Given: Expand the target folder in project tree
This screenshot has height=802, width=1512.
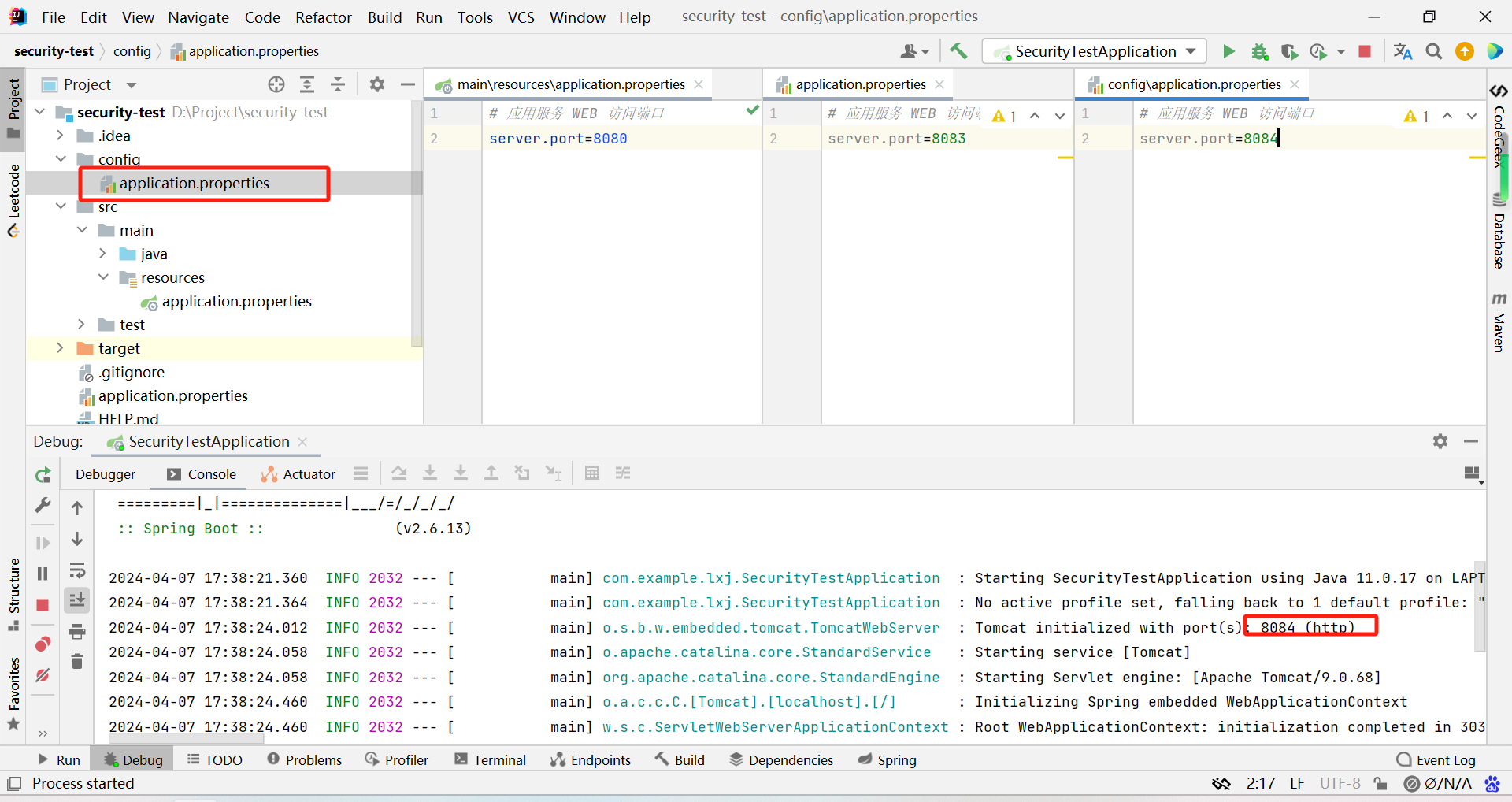Looking at the screenshot, I should coord(60,348).
